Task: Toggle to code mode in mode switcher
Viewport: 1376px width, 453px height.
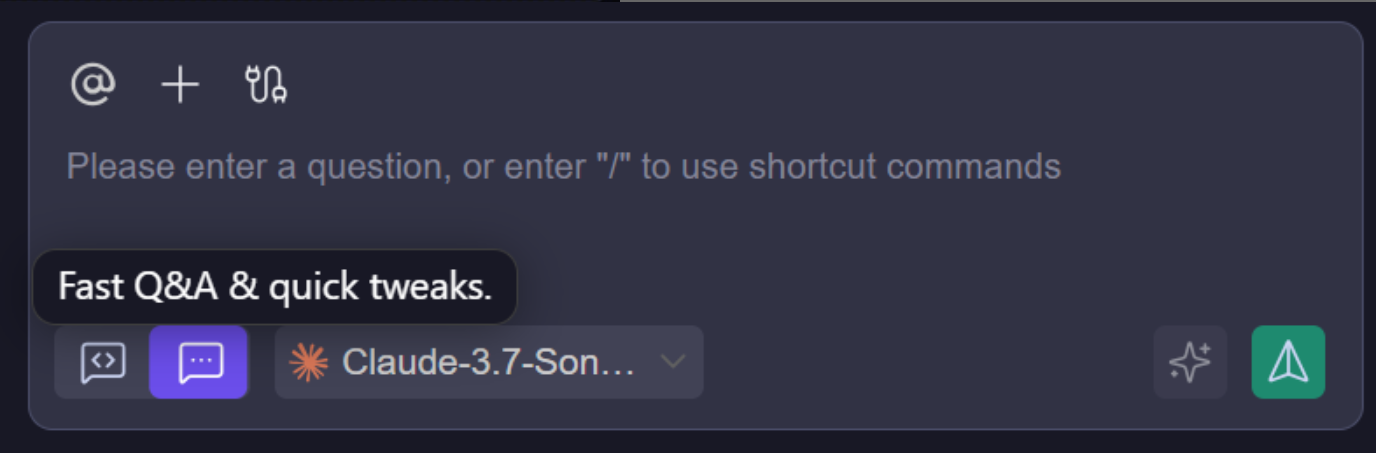Action: (x=103, y=362)
